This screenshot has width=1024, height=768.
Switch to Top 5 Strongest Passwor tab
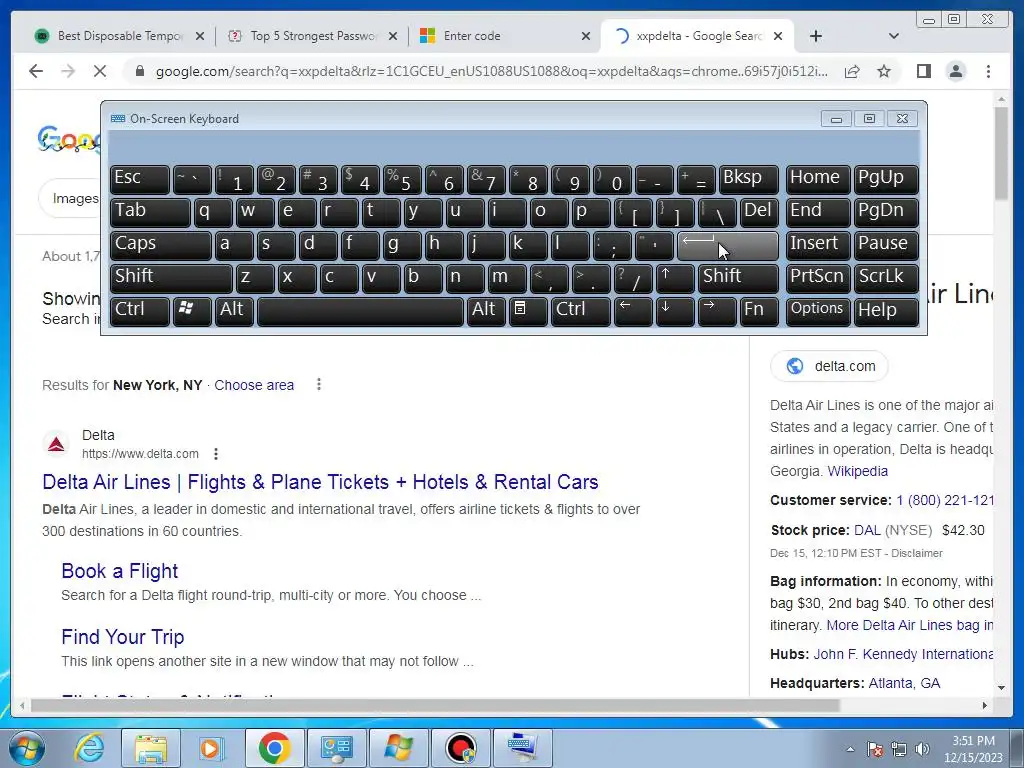[313, 36]
